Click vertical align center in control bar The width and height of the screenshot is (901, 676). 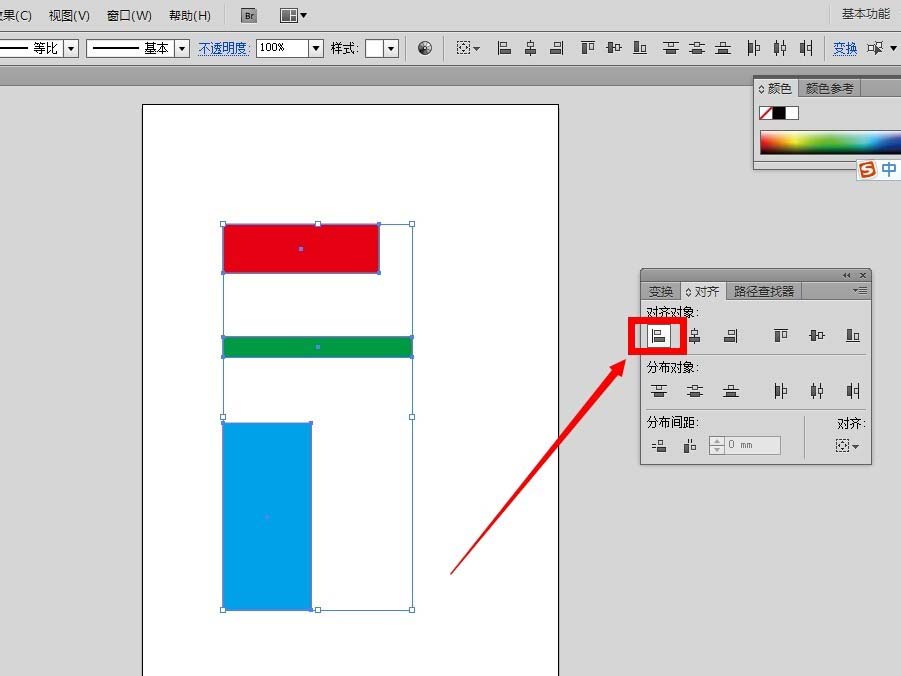(x=614, y=48)
